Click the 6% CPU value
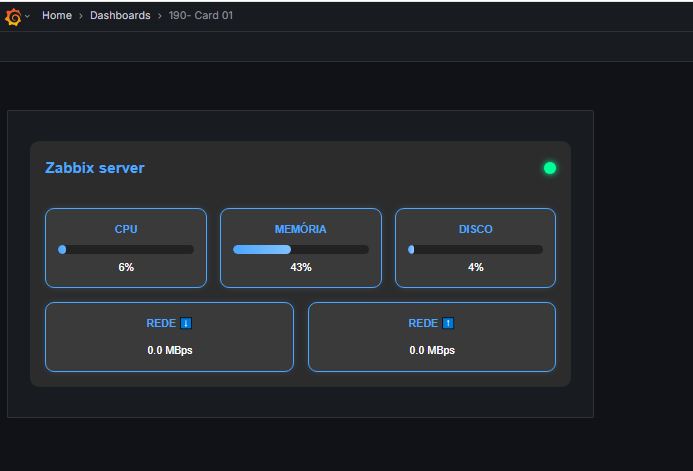693x471 pixels. [126, 267]
